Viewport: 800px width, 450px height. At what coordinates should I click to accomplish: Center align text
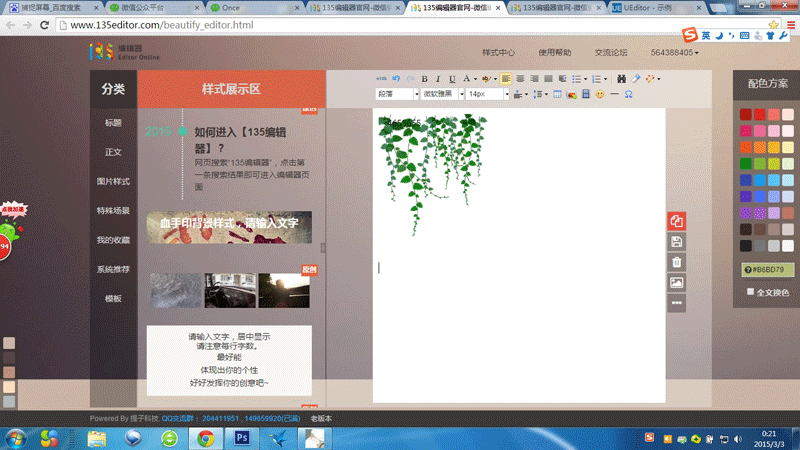520,79
